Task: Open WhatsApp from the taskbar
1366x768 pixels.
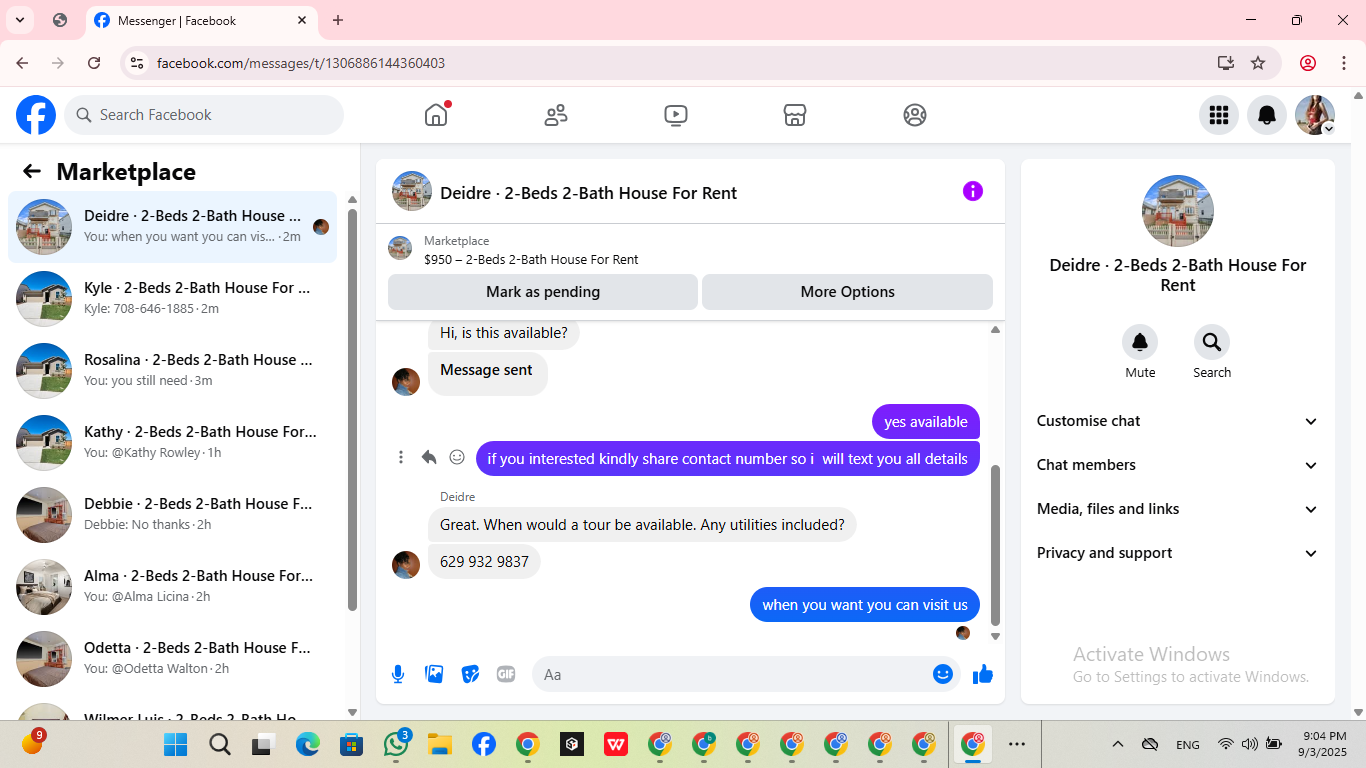Action: (396, 744)
